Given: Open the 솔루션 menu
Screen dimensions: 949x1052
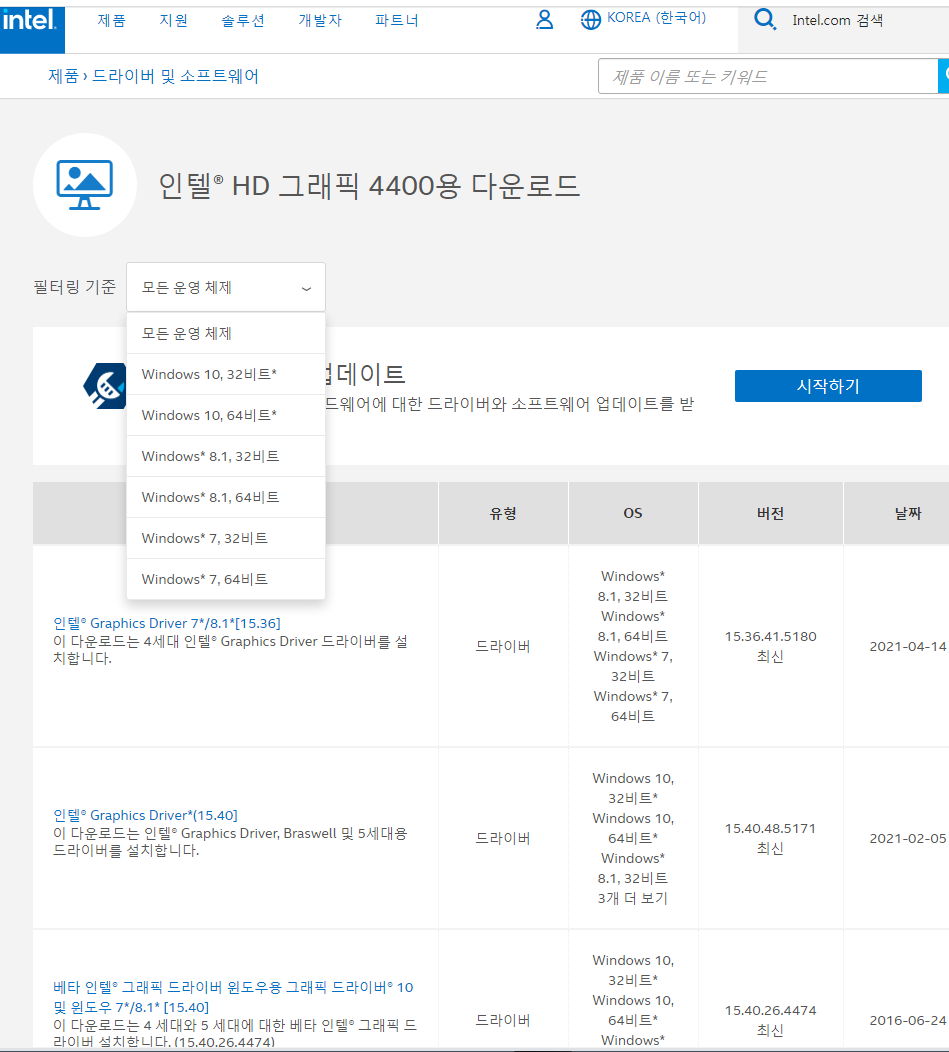Looking at the screenshot, I should [x=243, y=20].
